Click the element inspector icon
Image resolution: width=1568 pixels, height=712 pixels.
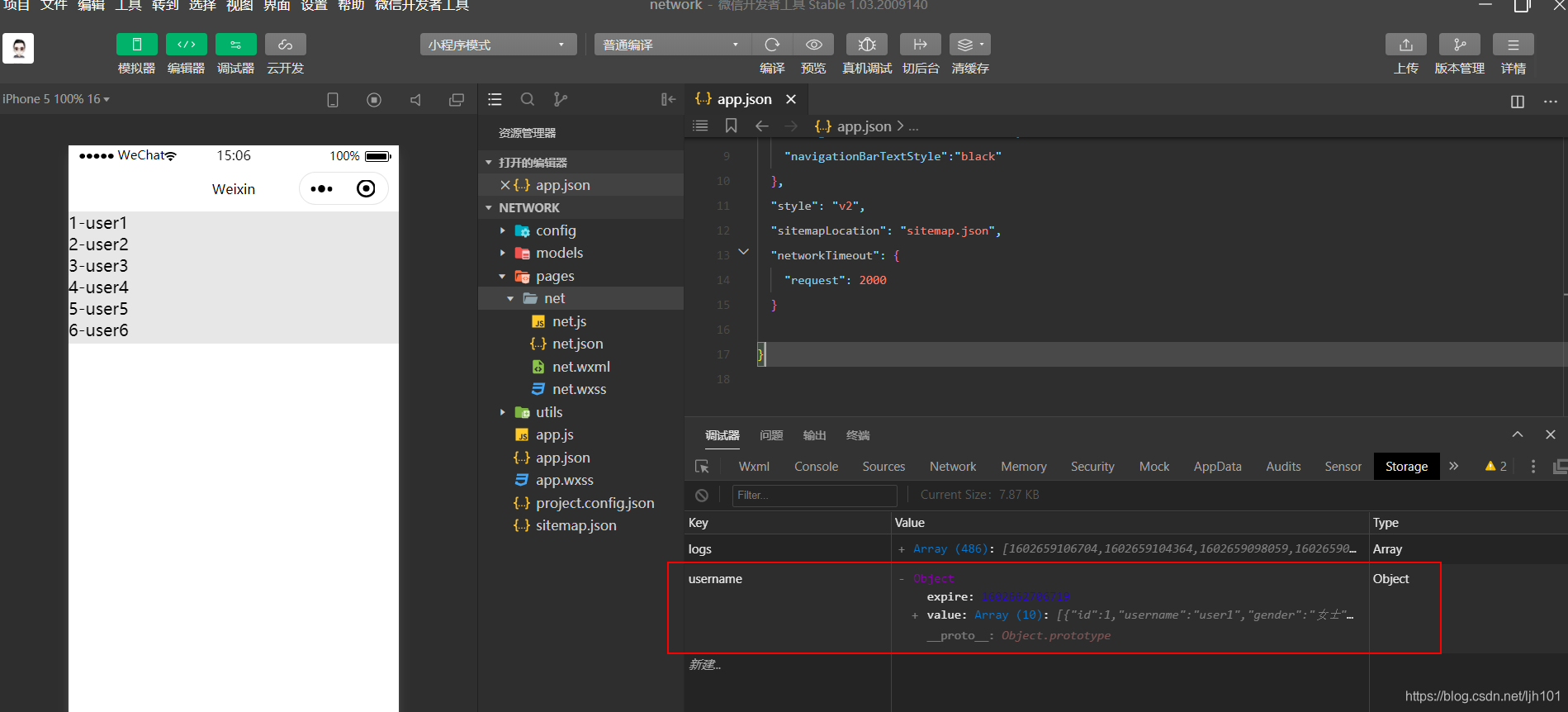click(x=702, y=467)
